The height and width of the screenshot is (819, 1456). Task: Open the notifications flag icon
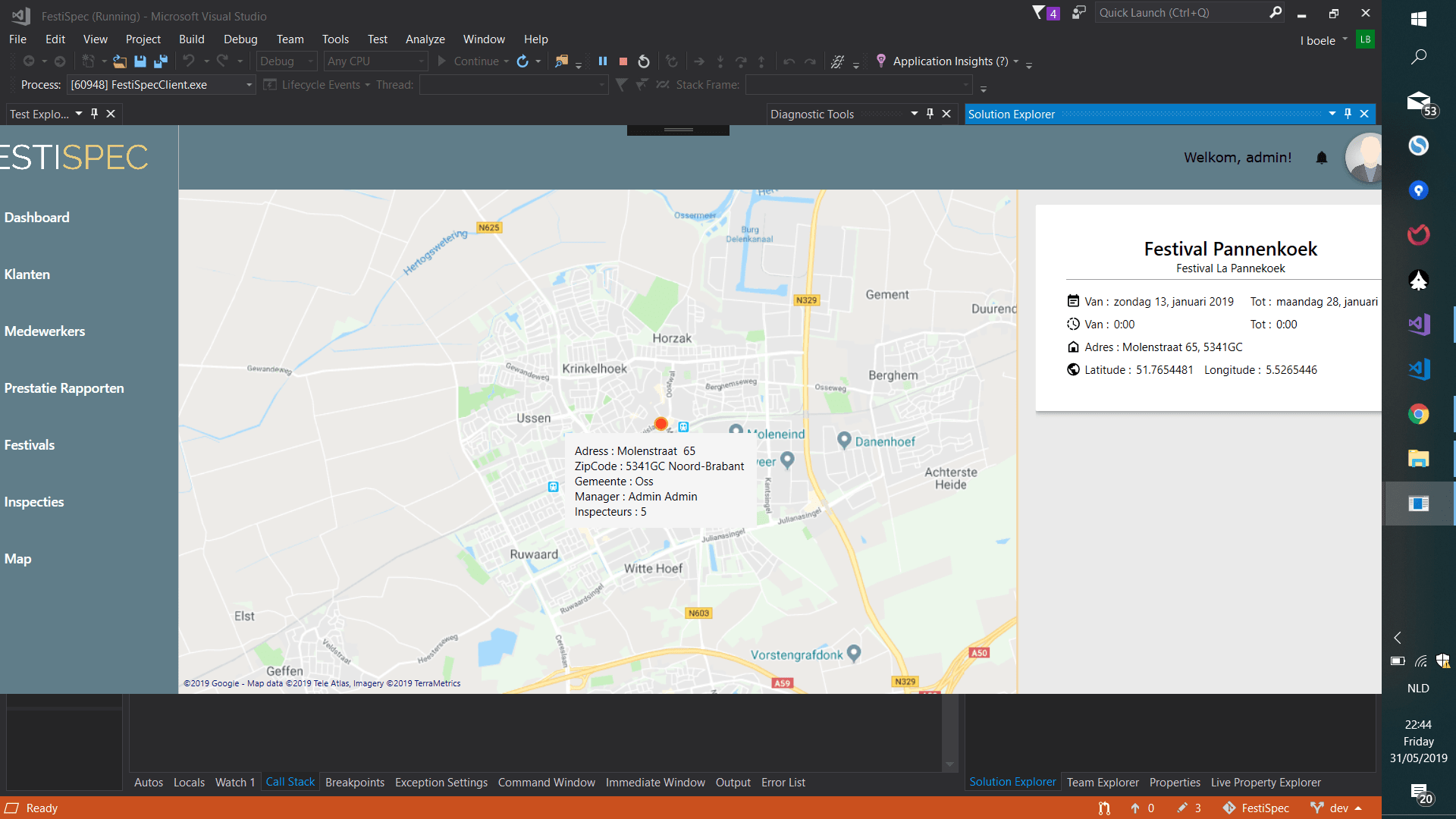point(1039,13)
